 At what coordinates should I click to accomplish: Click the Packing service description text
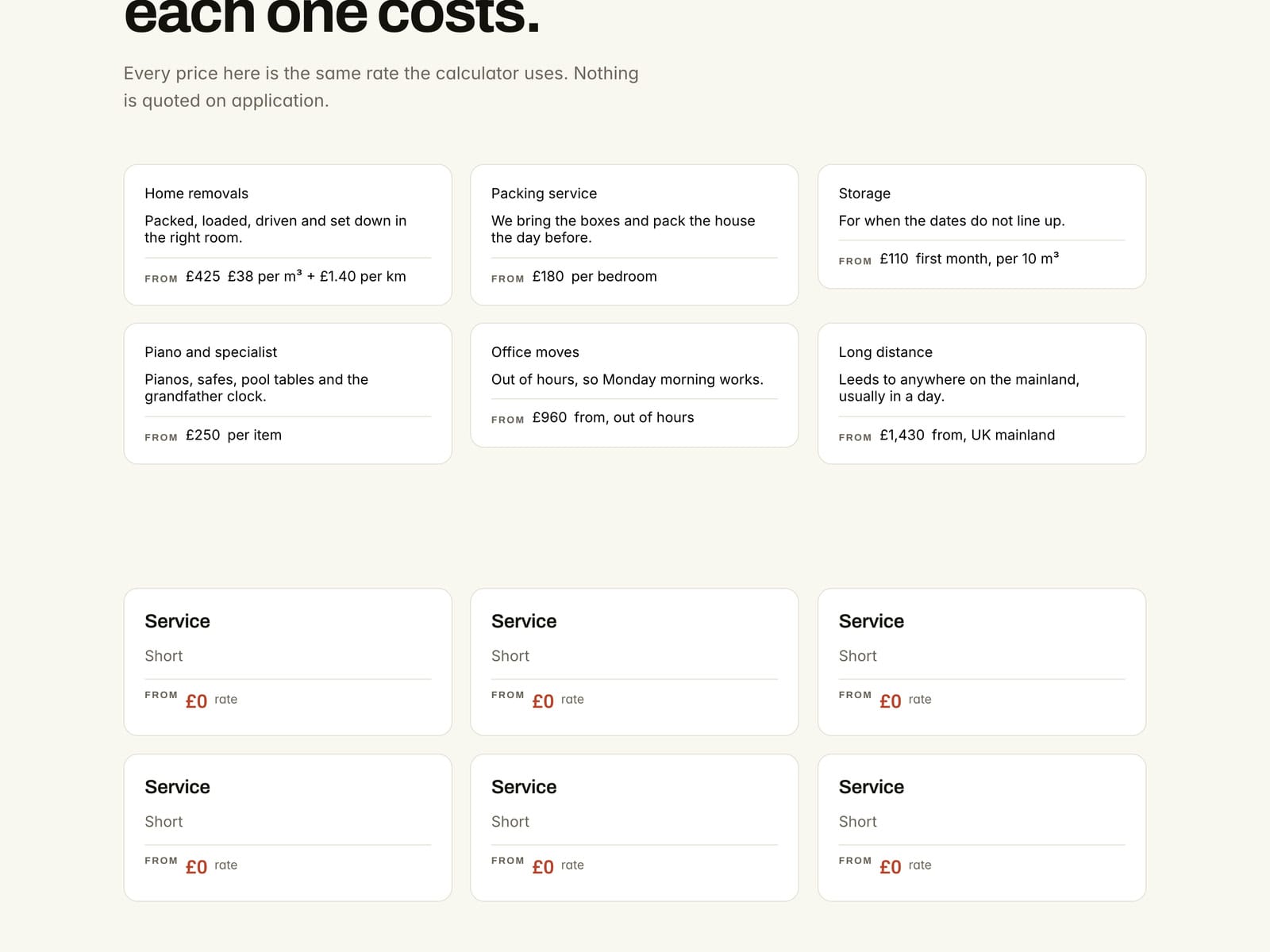(x=623, y=229)
